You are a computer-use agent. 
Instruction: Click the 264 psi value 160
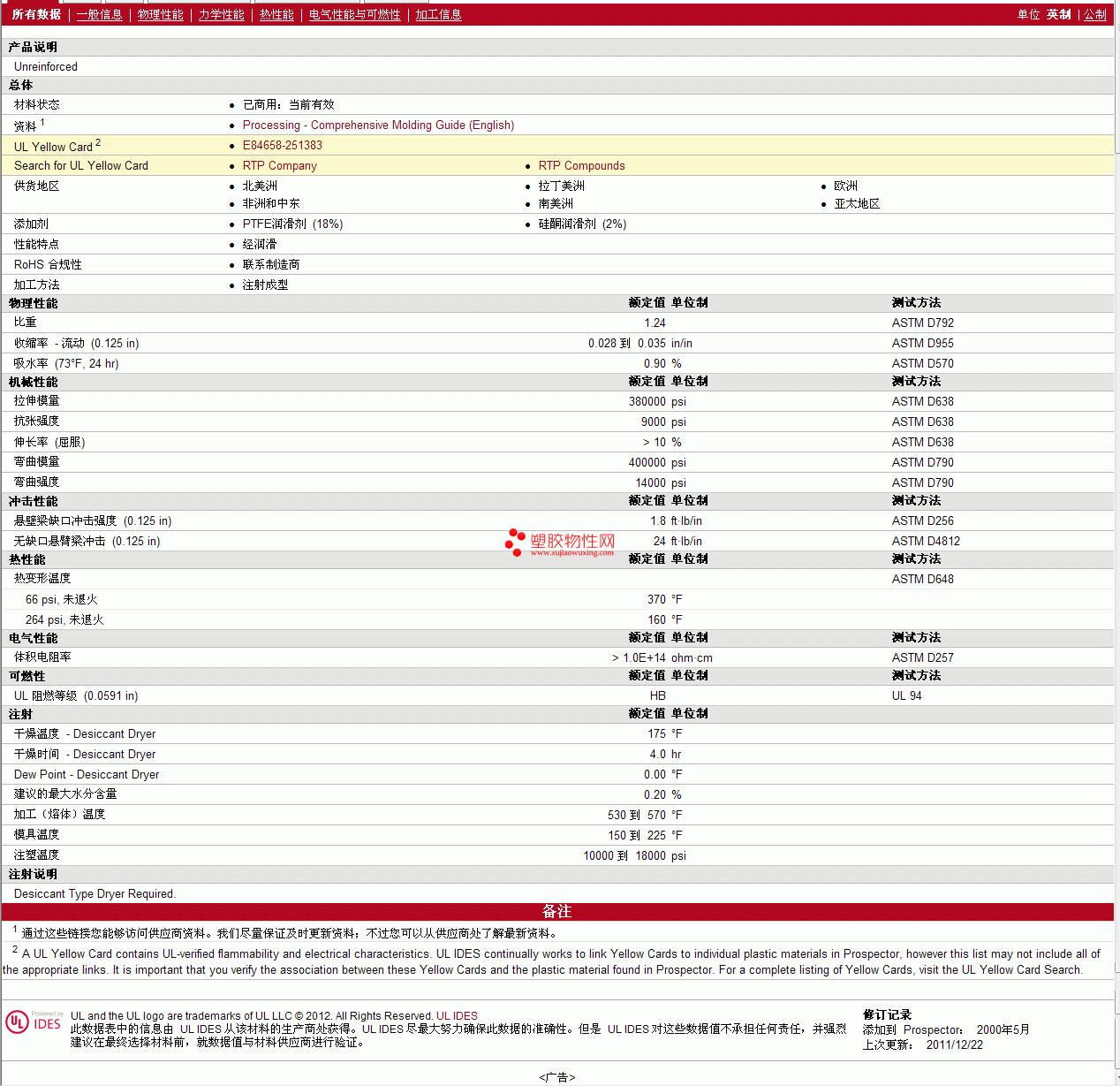coord(656,620)
